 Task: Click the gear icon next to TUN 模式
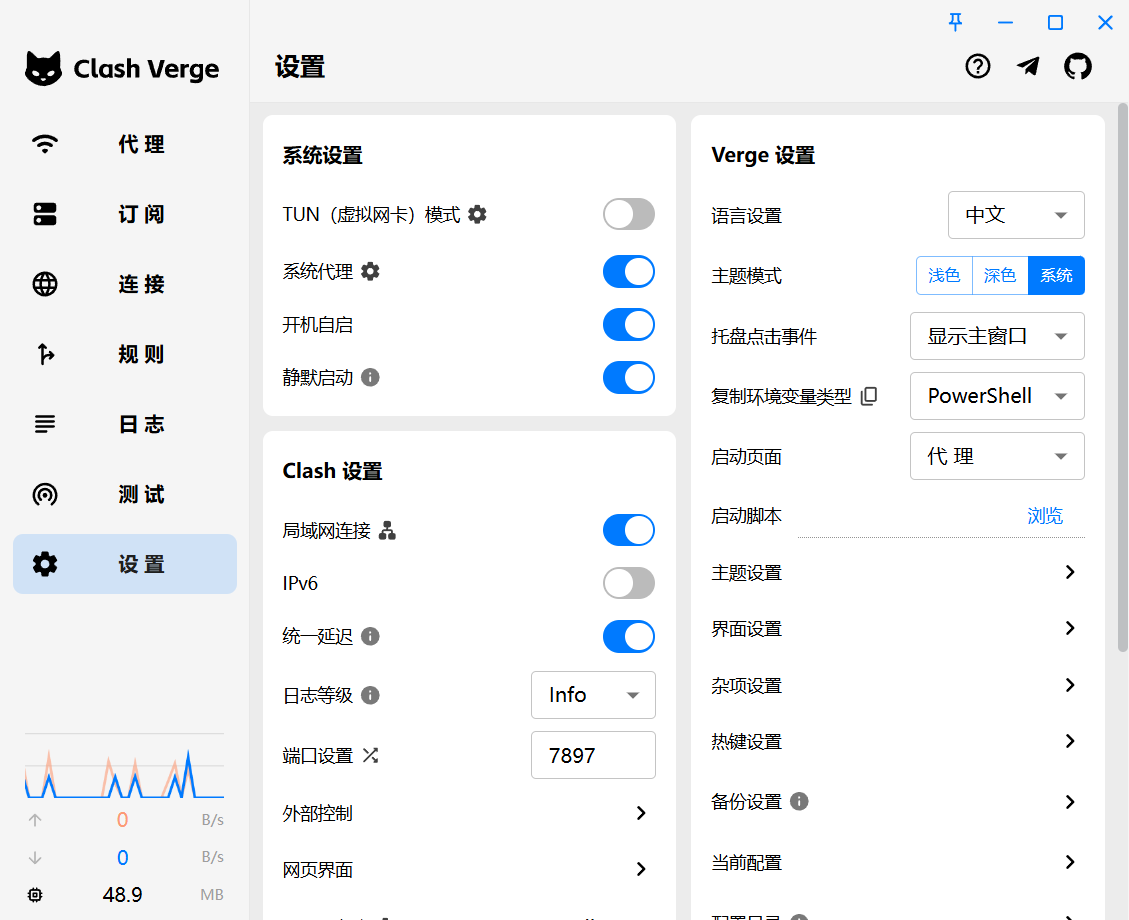click(477, 214)
